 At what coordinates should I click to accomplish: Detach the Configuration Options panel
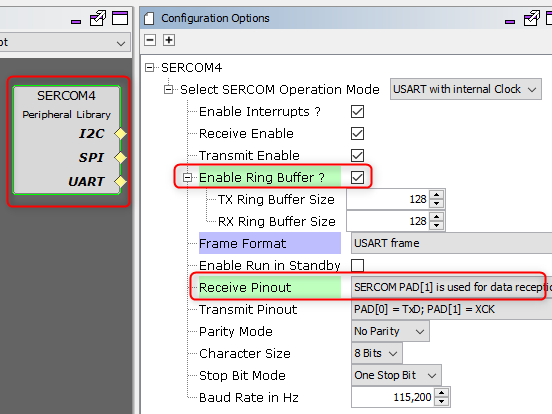click(x=532, y=18)
